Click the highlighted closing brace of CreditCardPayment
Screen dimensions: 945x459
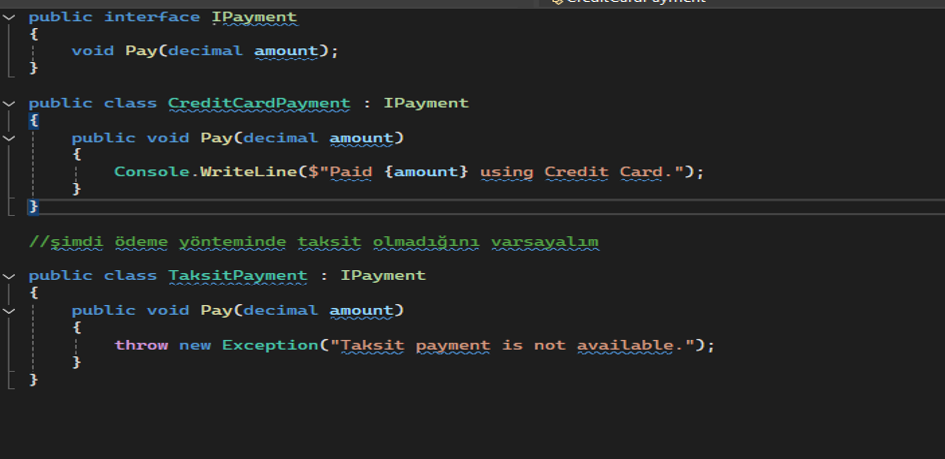pyautogui.click(x=34, y=207)
